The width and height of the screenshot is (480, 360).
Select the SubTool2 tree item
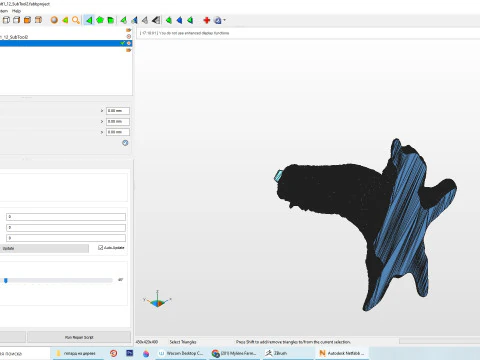point(14,37)
